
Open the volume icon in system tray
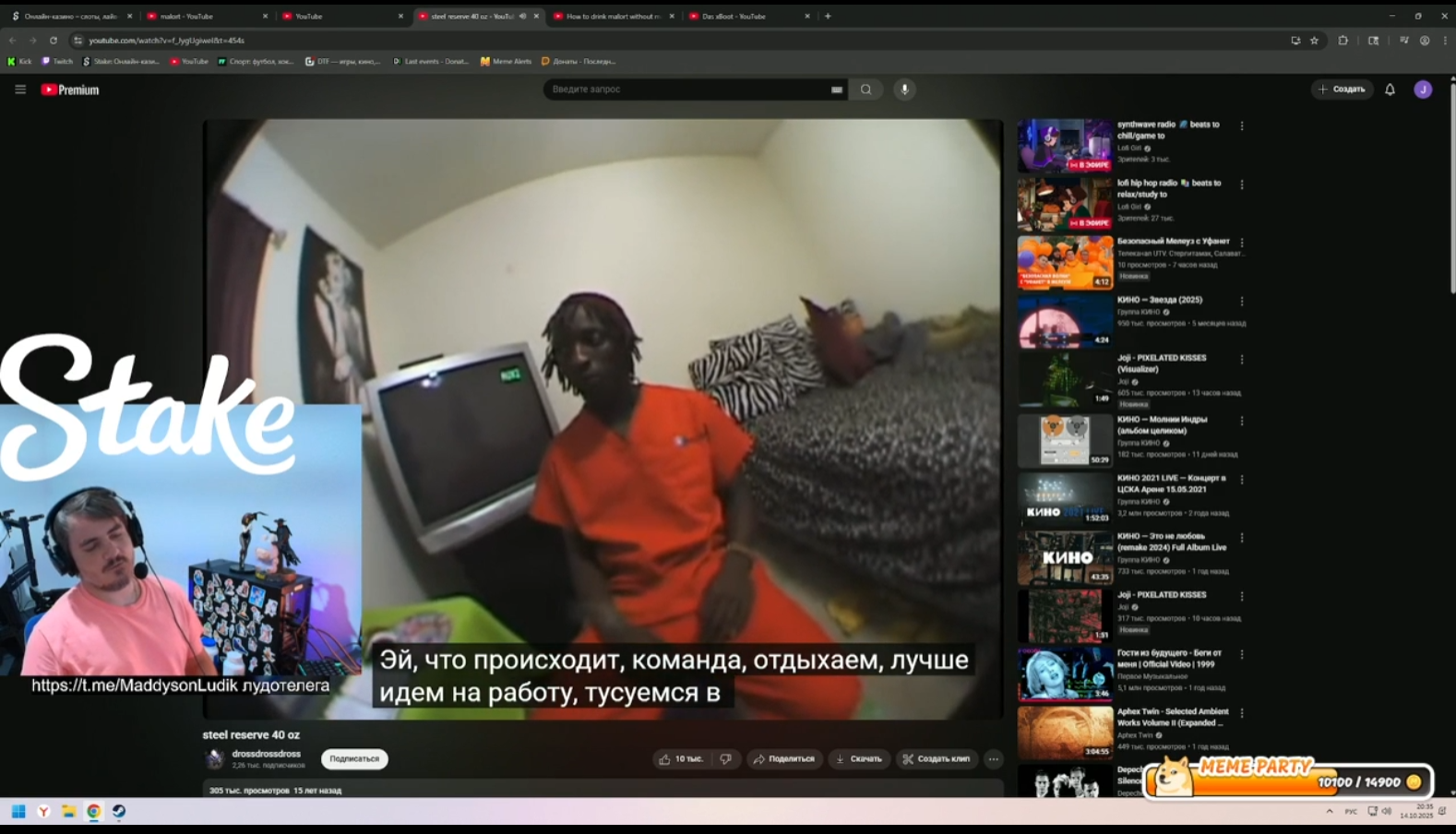coord(1386,812)
